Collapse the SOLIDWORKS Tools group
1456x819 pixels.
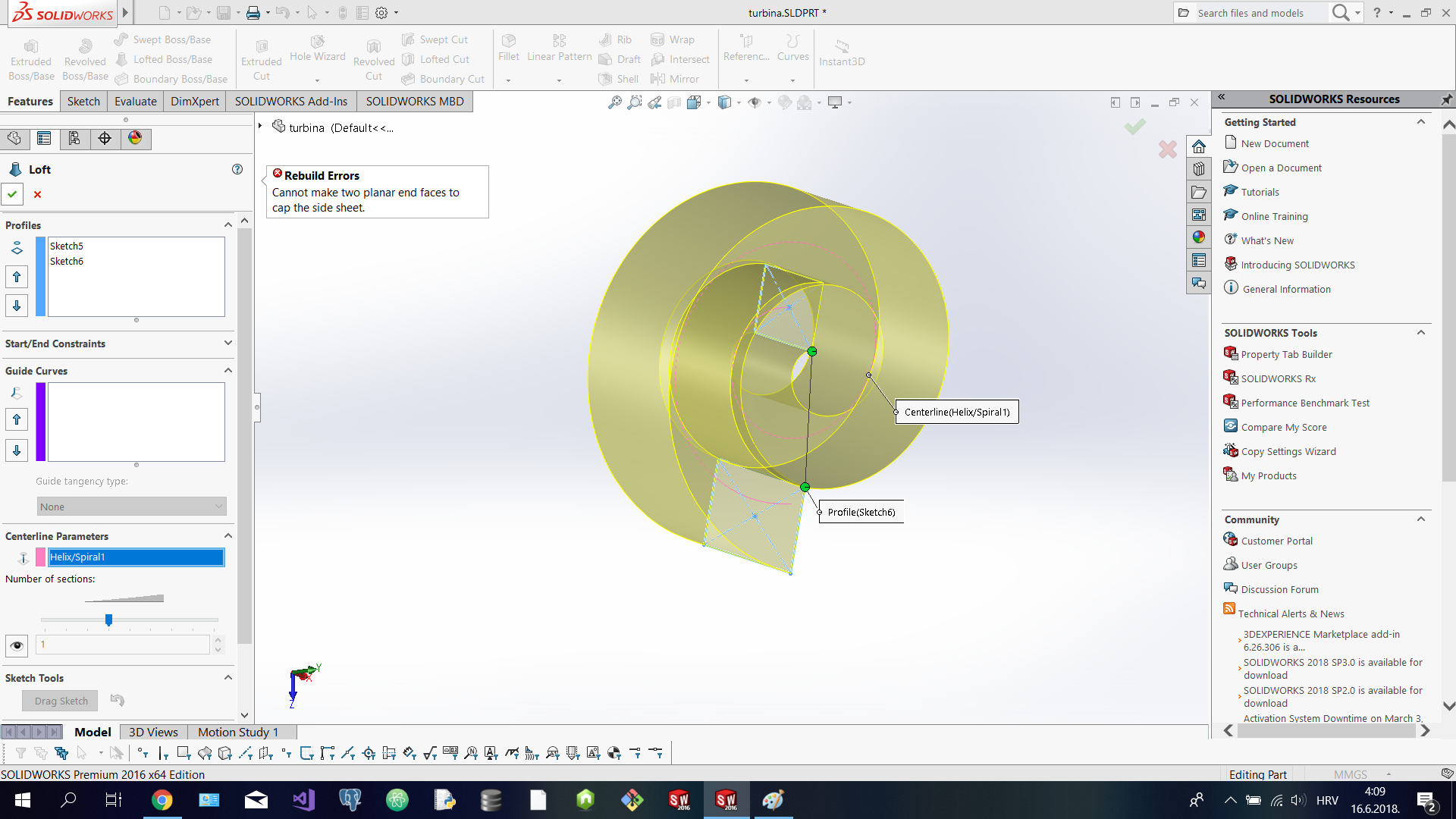(1421, 333)
